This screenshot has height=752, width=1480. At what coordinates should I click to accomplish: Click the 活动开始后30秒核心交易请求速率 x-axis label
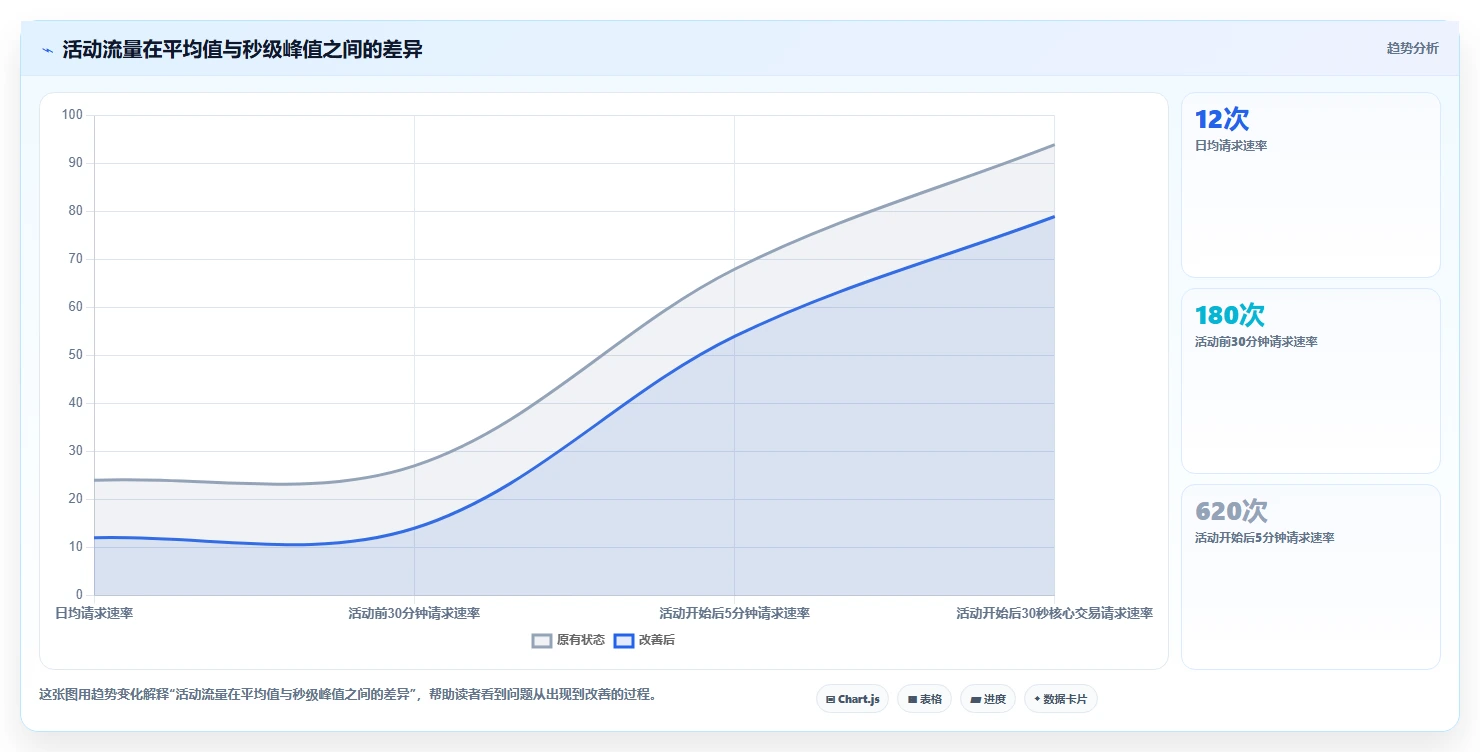[1054, 613]
